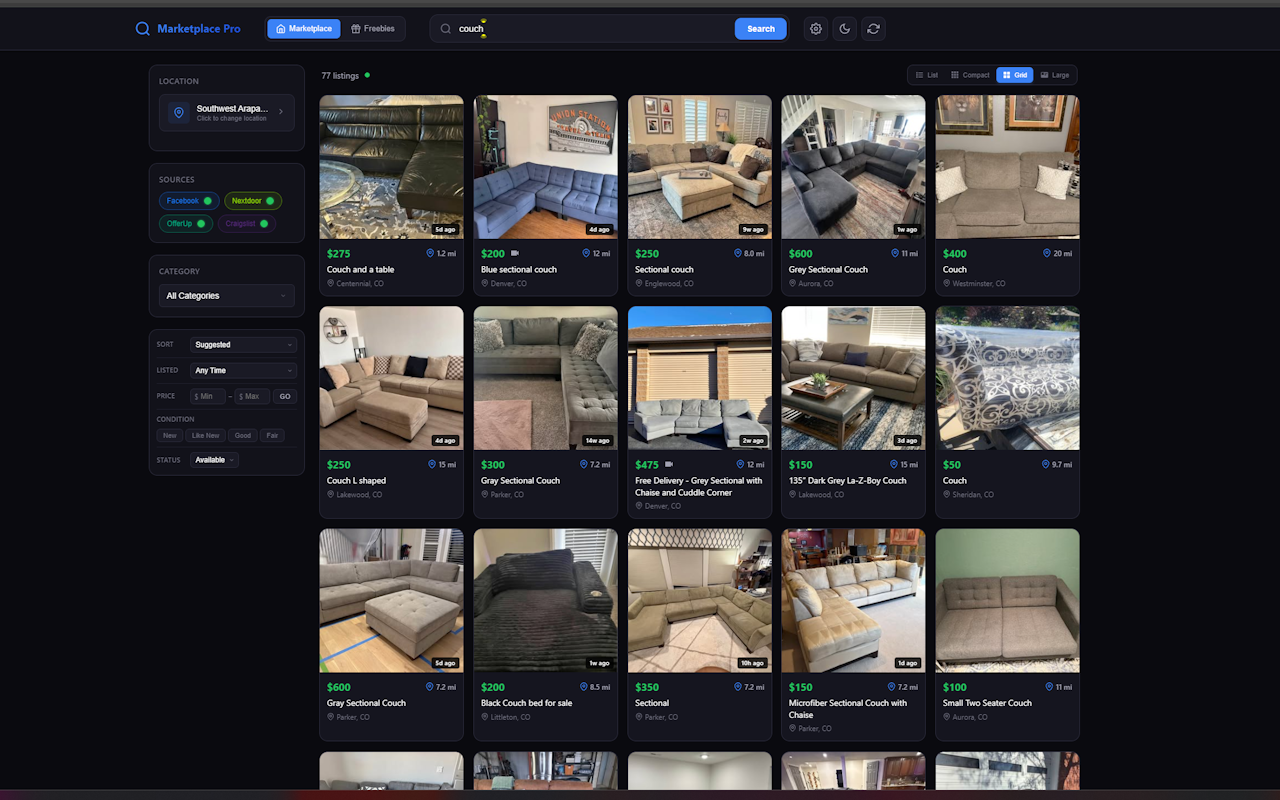
Task: Refresh listings using the circular arrows icon
Action: point(874,29)
